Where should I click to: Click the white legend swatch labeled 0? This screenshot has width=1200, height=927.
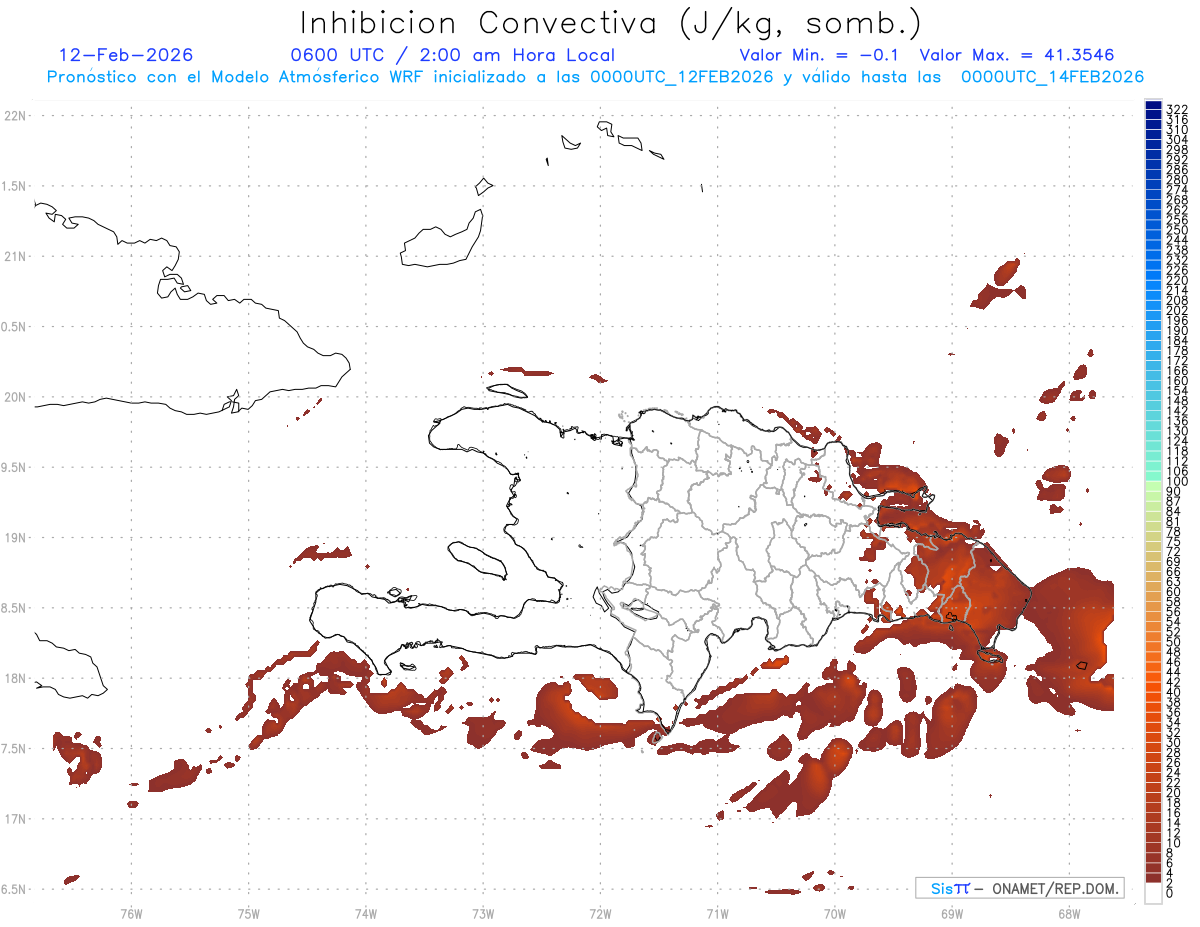point(1154,893)
